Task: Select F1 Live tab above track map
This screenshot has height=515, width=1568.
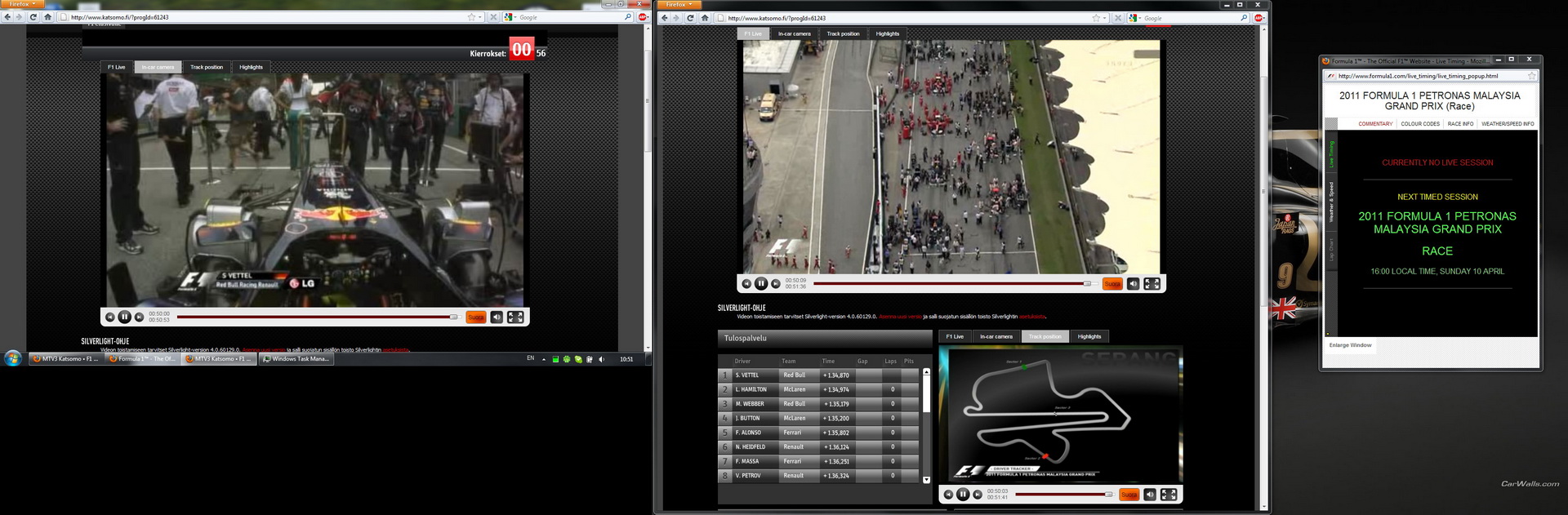Action: coord(955,336)
